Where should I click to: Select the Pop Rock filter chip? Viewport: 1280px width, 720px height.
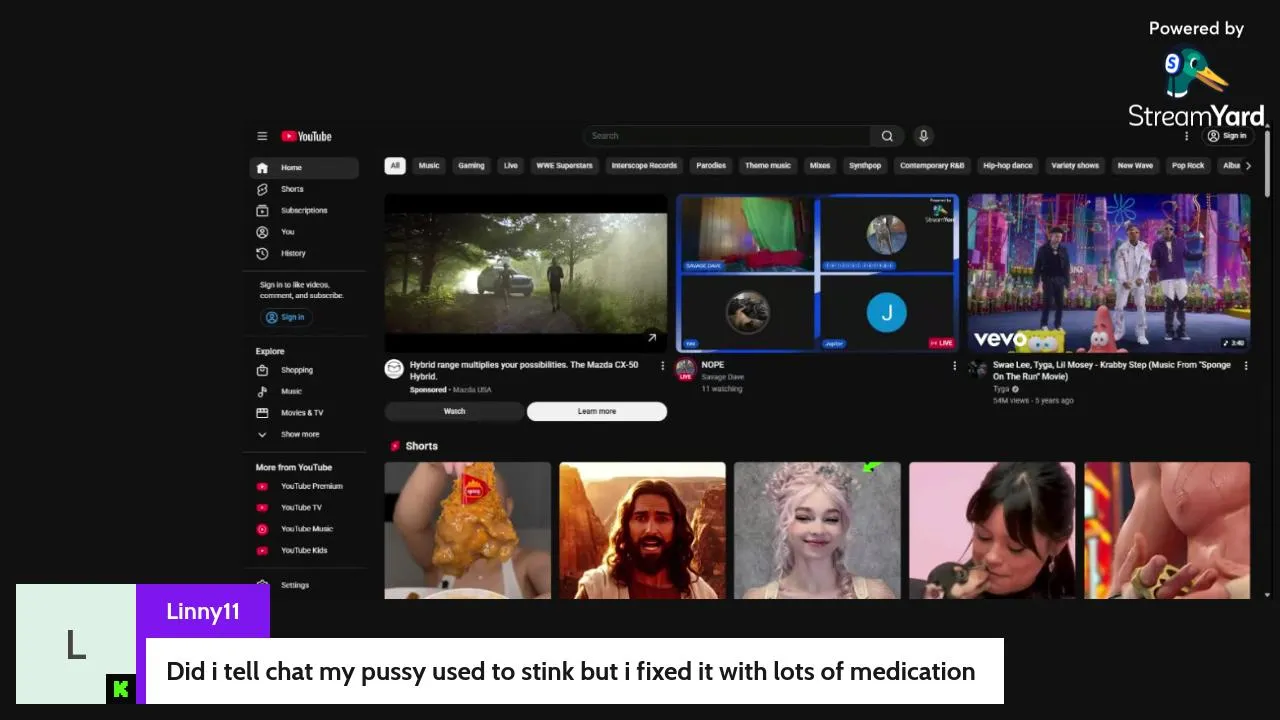1188,166
